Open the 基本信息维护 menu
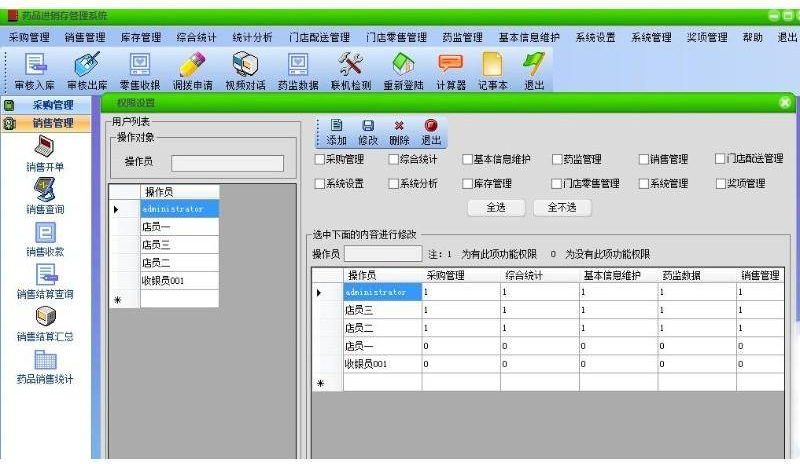 click(529, 37)
